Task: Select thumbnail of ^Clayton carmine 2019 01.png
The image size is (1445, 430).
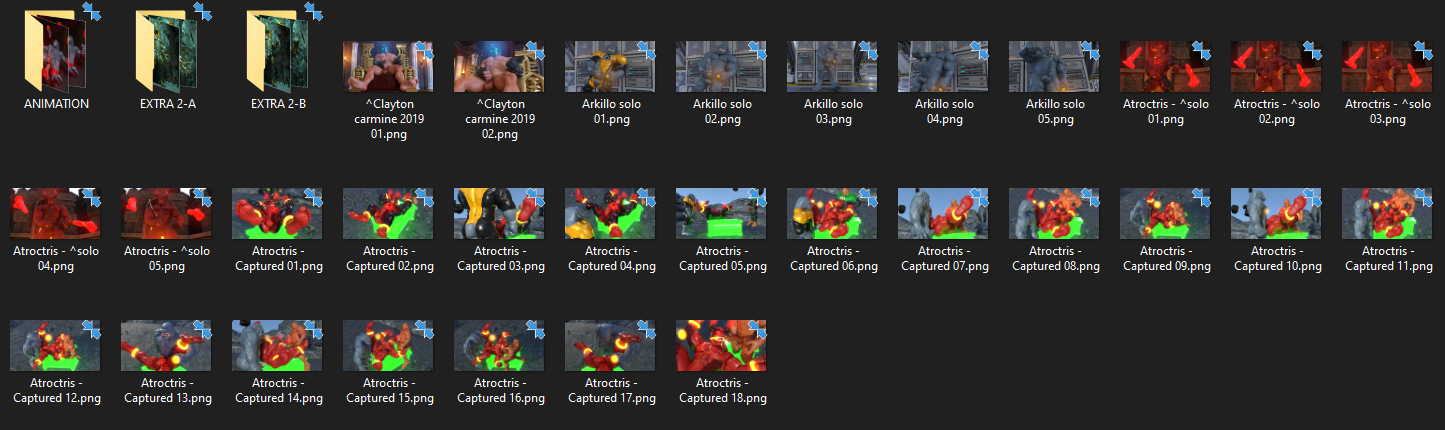Action: coord(388,66)
